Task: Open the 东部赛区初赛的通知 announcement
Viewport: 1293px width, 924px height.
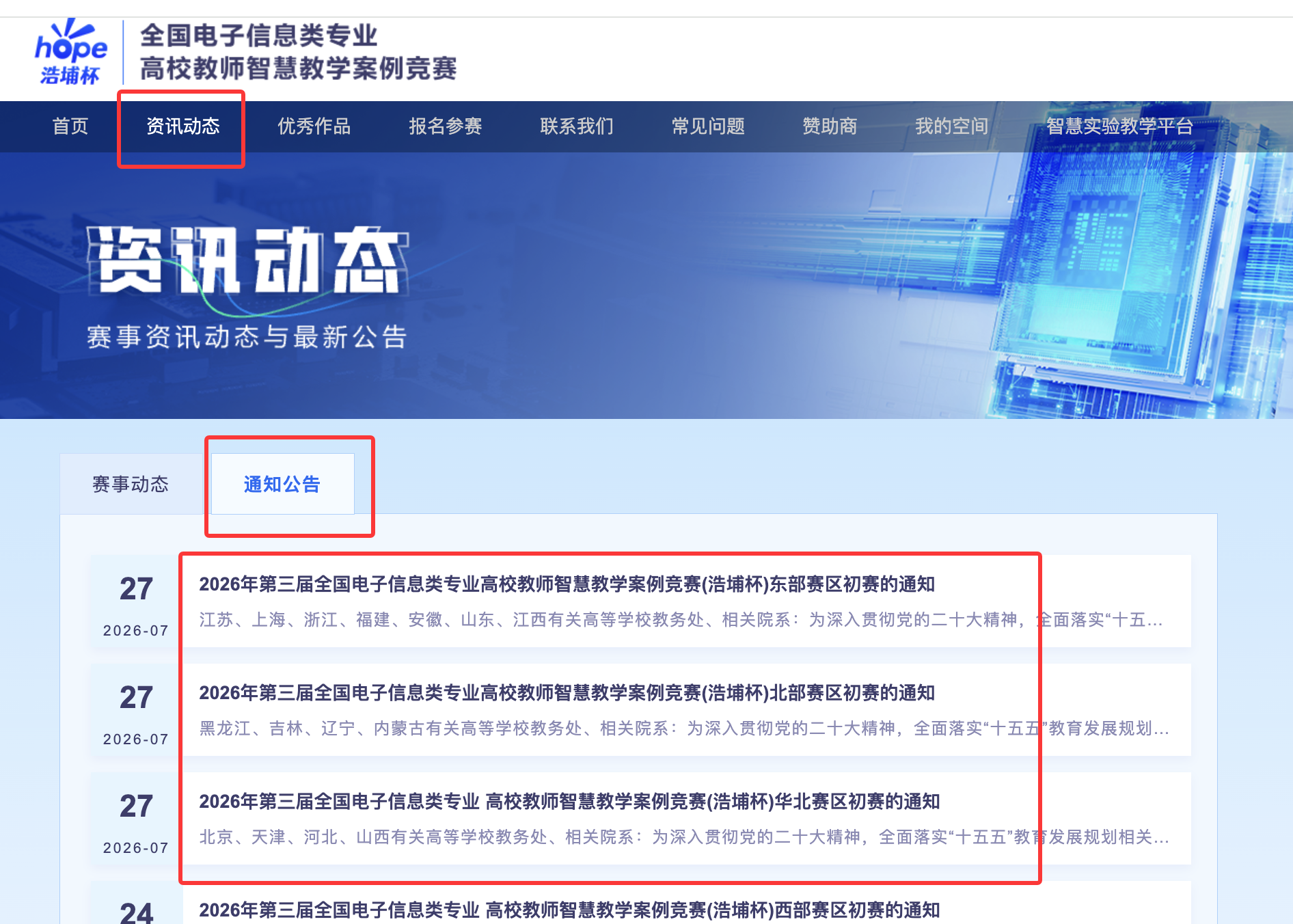Action: (x=567, y=584)
